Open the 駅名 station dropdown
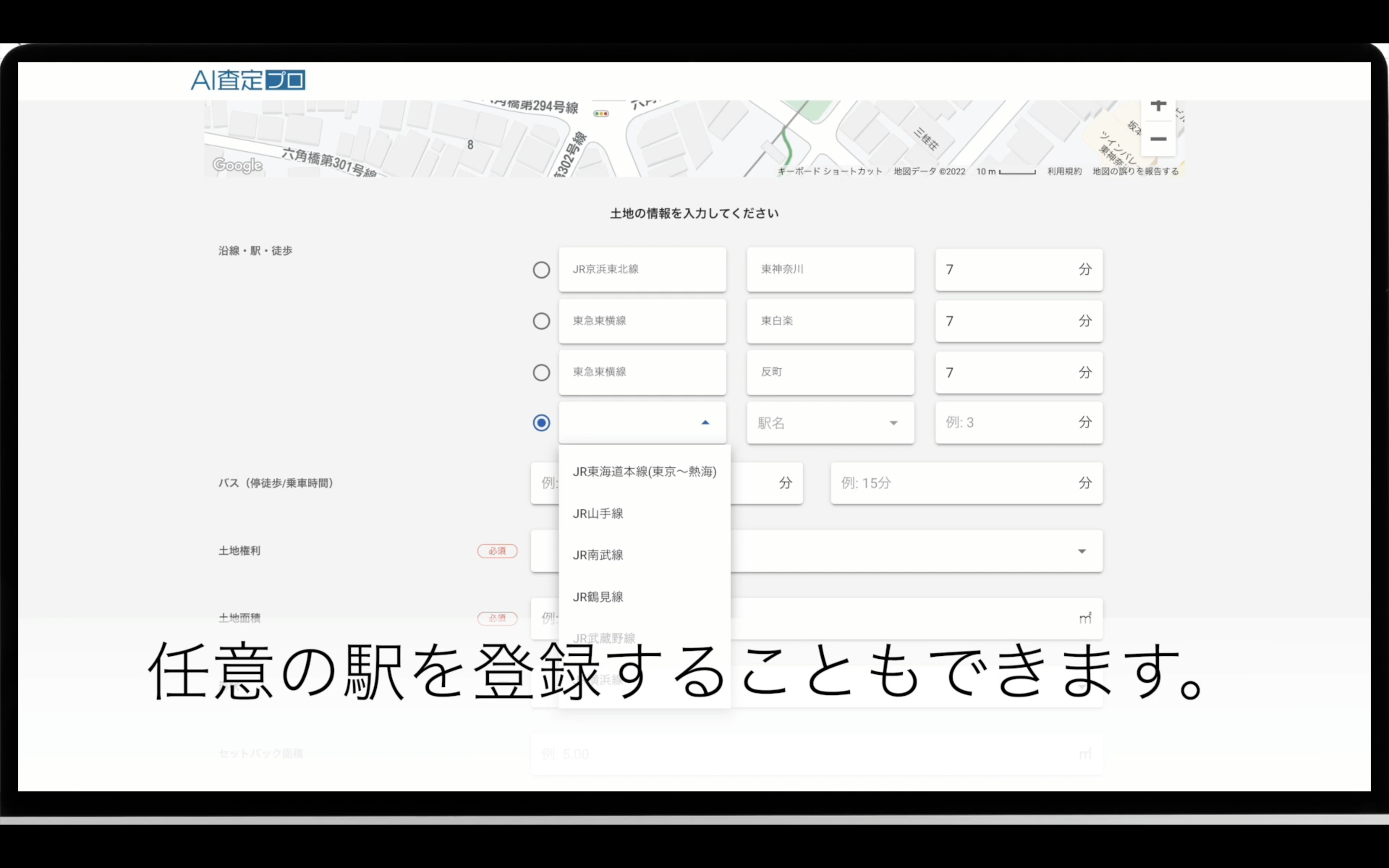This screenshot has height=868, width=1389. point(830,423)
